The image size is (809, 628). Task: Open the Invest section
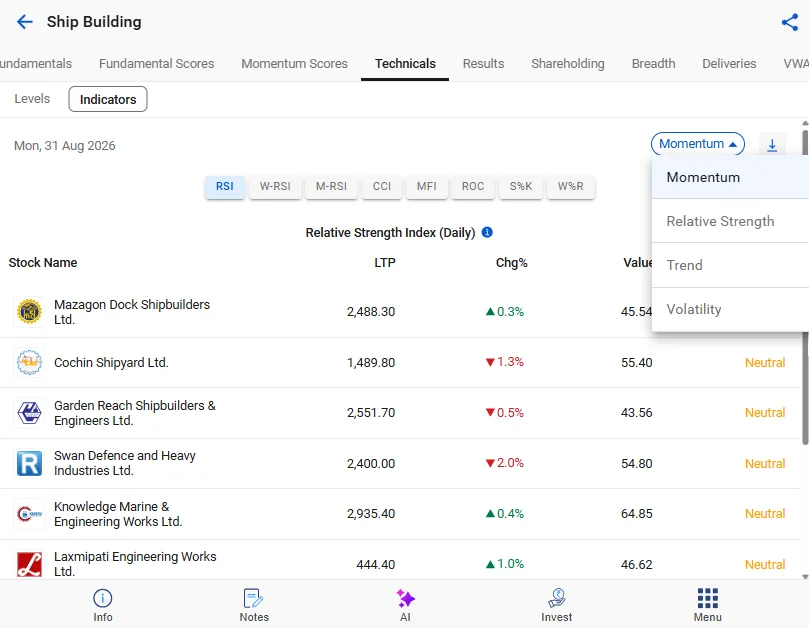point(557,605)
